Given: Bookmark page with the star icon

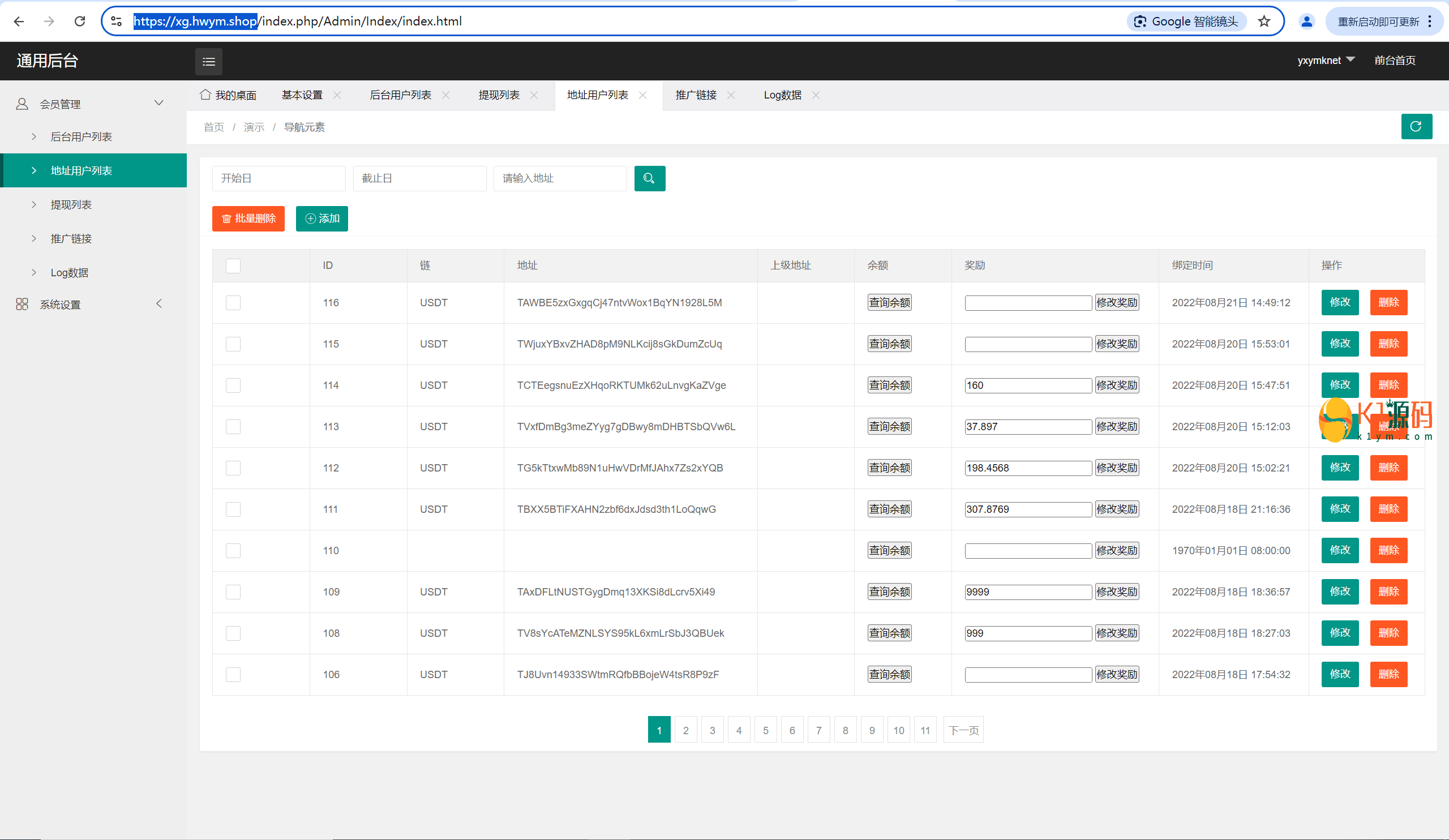Looking at the screenshot, I should [x=1263, y=22].
